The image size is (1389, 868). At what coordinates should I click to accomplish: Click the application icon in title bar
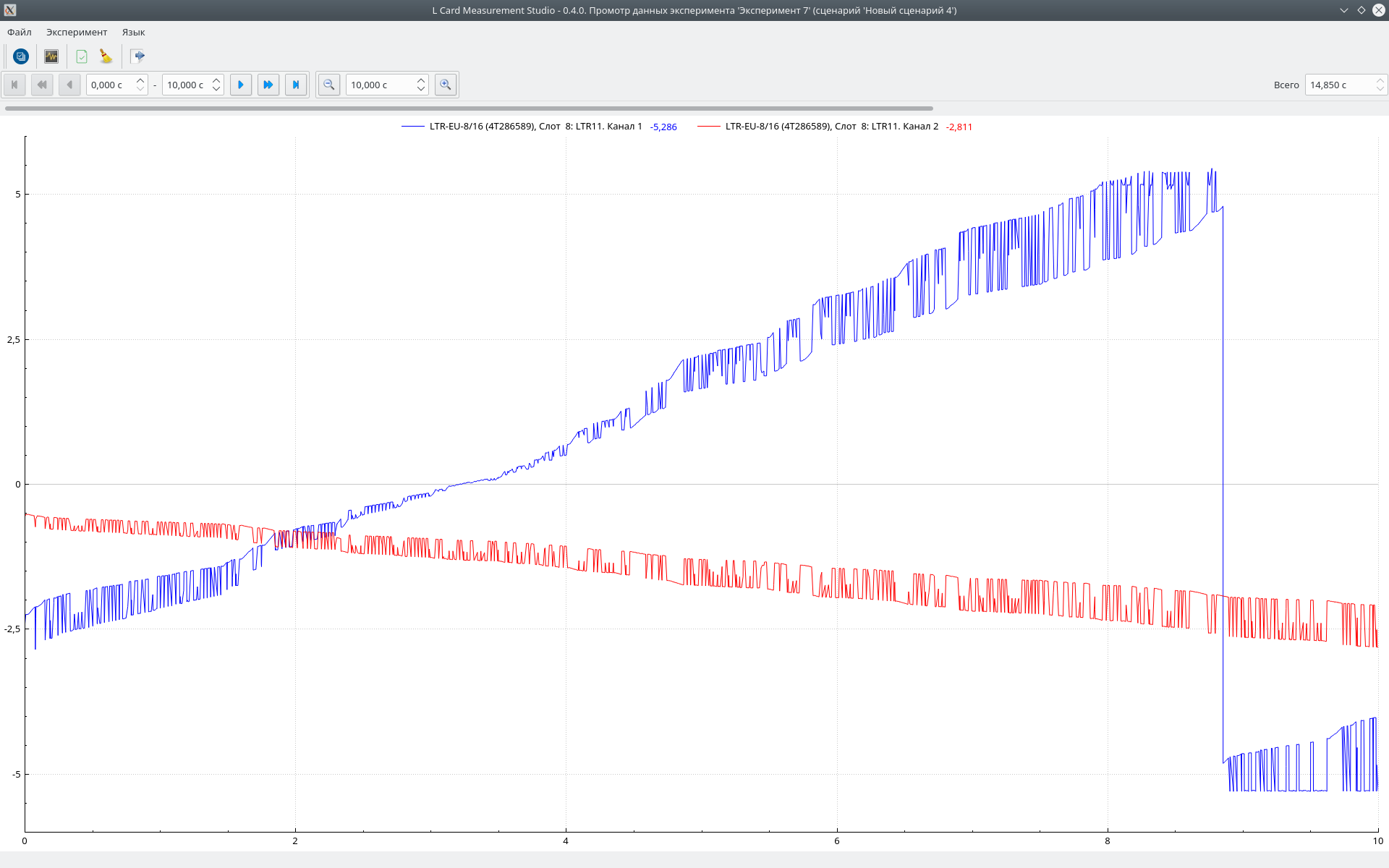9,10
